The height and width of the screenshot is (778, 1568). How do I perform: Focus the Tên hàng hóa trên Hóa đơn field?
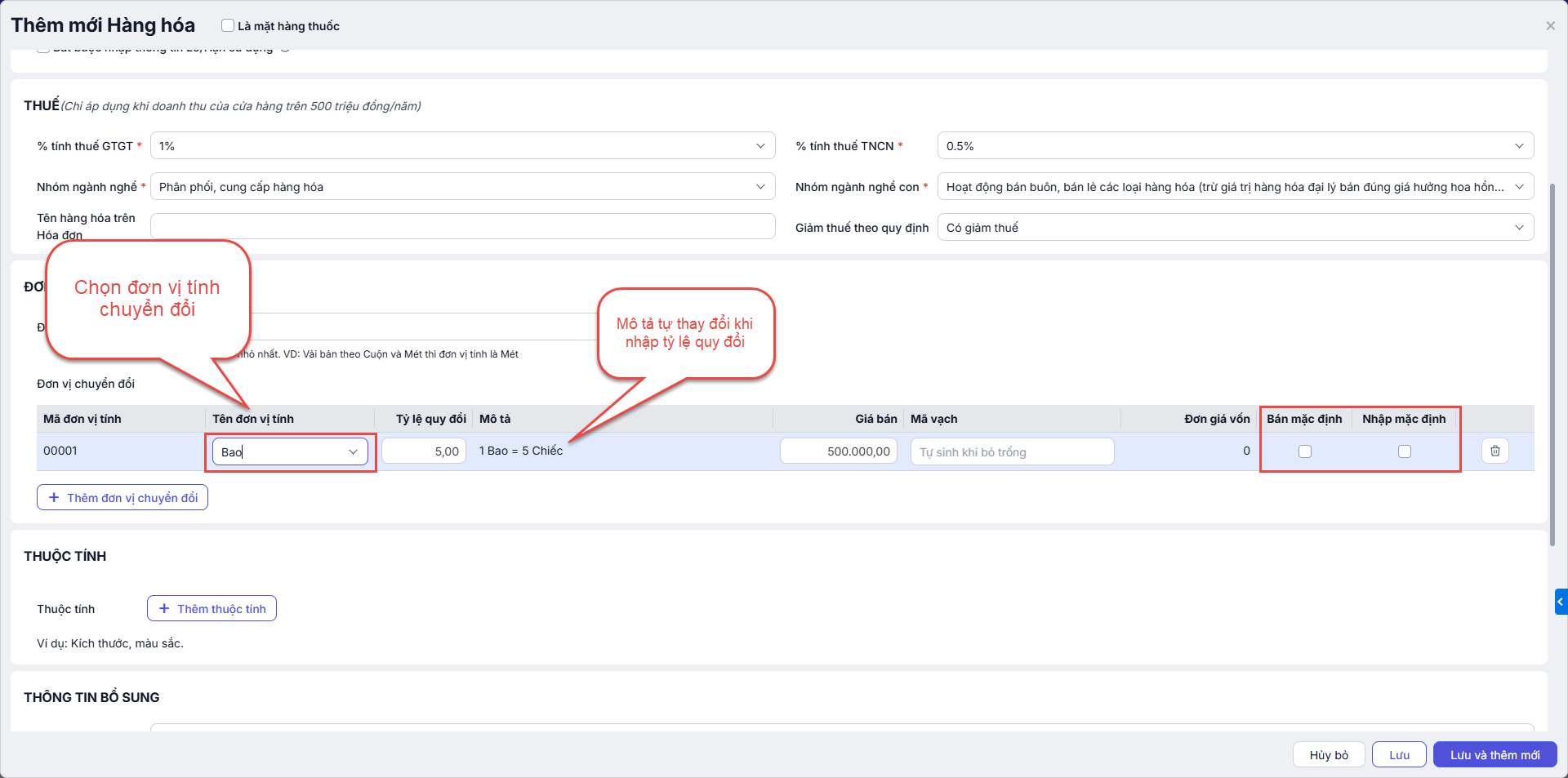[x=462, y=226]
